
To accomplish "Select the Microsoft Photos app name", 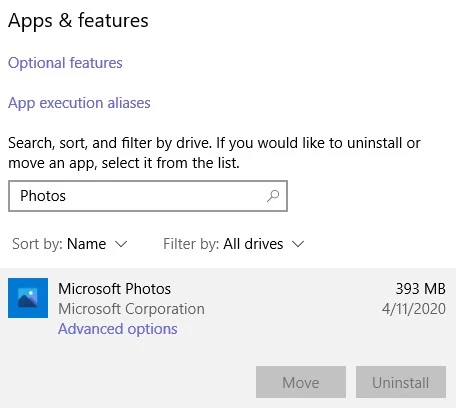I will click(114, 289).
